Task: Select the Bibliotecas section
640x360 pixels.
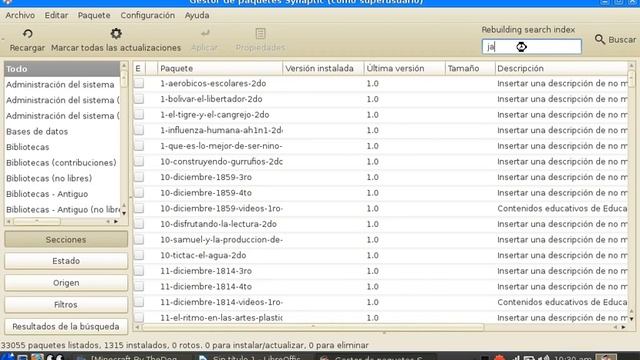Action: coord(62,147)
